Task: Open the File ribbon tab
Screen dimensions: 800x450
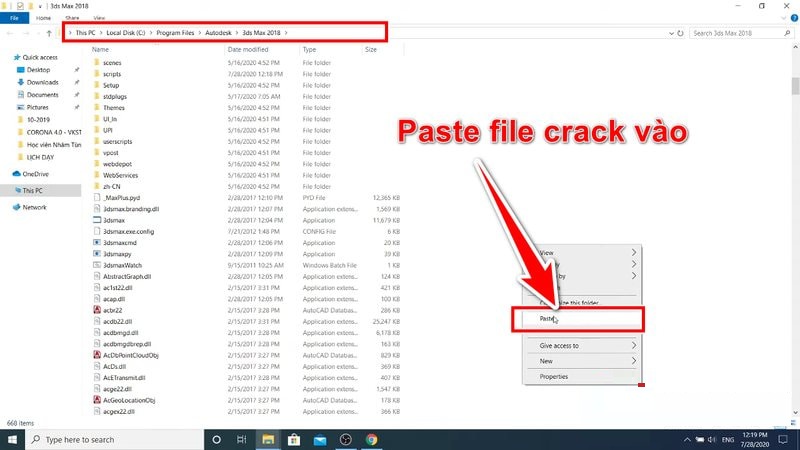Action: pos(14,18)
